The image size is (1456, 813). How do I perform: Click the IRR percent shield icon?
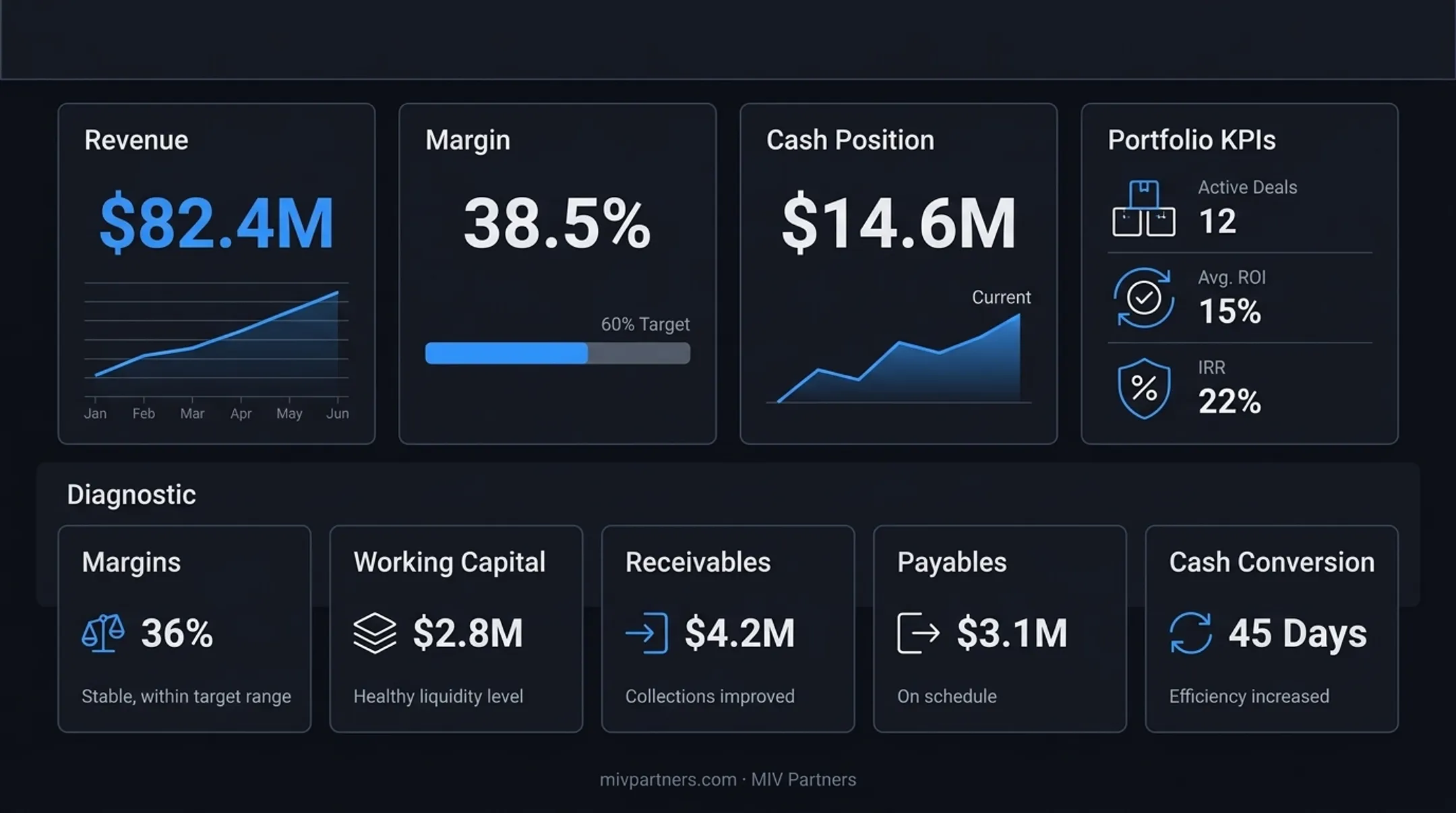1144,388
